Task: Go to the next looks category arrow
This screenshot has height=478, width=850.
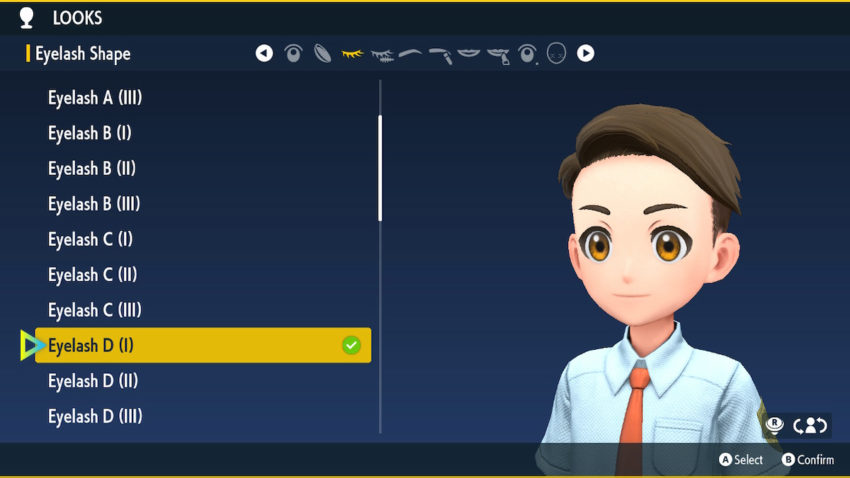Action: [585, 53]
